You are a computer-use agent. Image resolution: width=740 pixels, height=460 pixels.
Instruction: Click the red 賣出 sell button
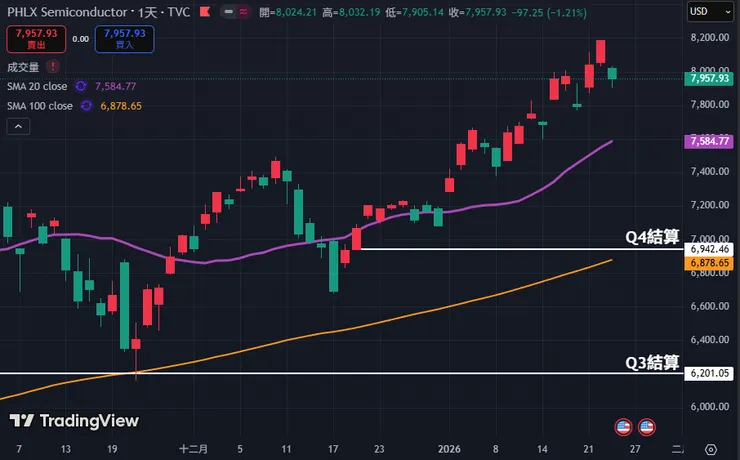(36, 39)
